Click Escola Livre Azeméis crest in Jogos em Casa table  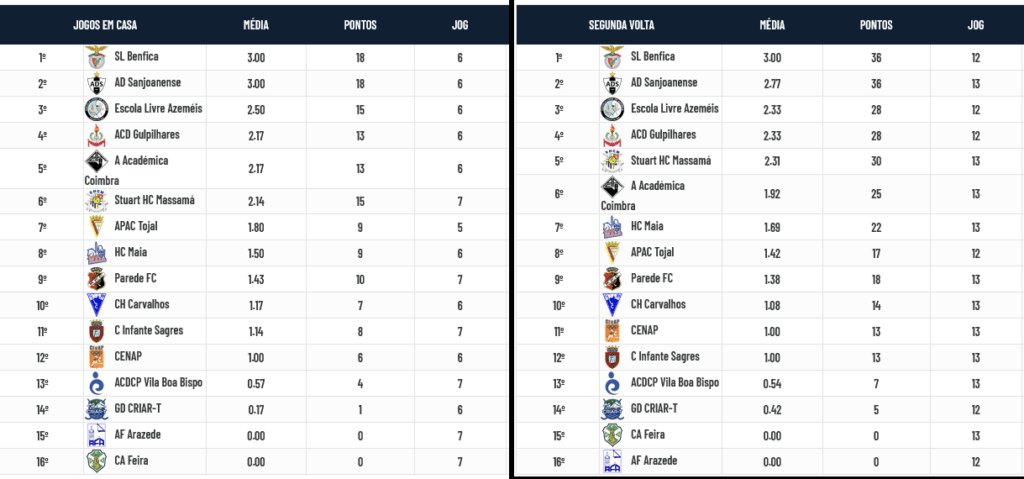tap(97, 109)
